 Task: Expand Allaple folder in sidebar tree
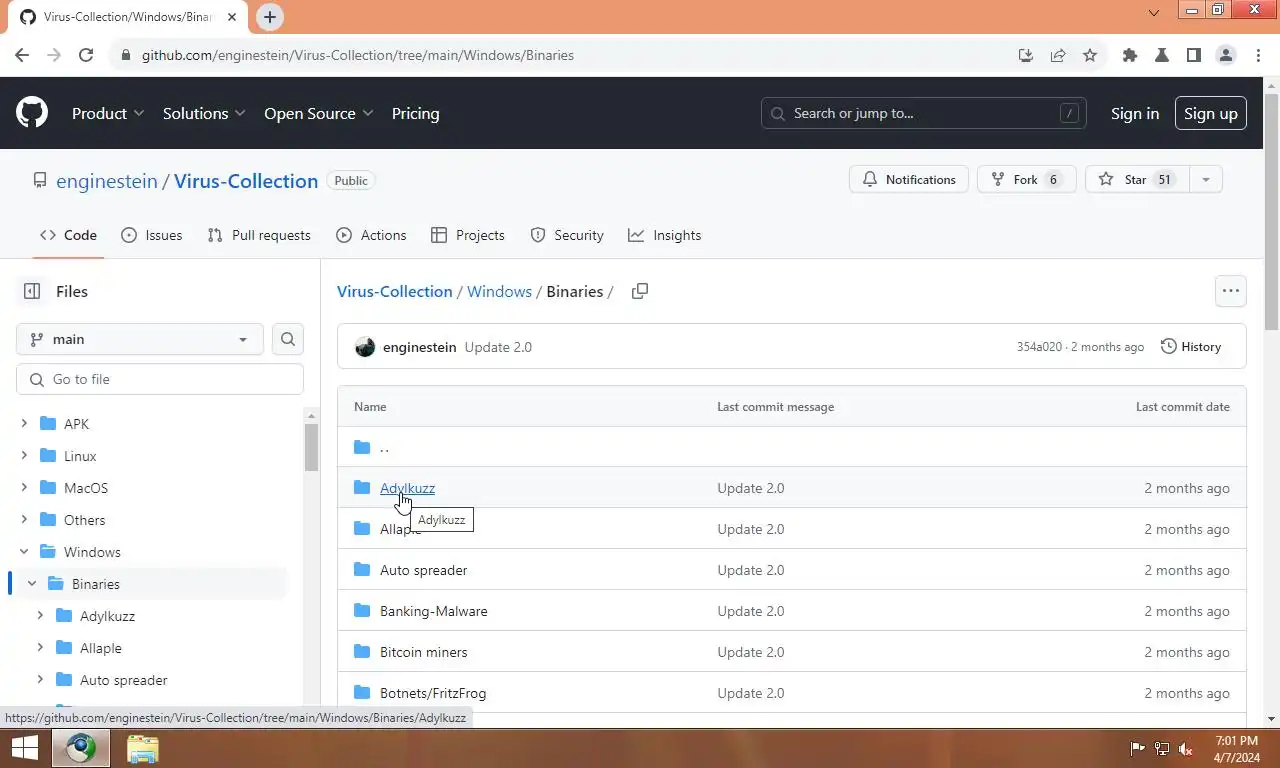tap(40, 648)
